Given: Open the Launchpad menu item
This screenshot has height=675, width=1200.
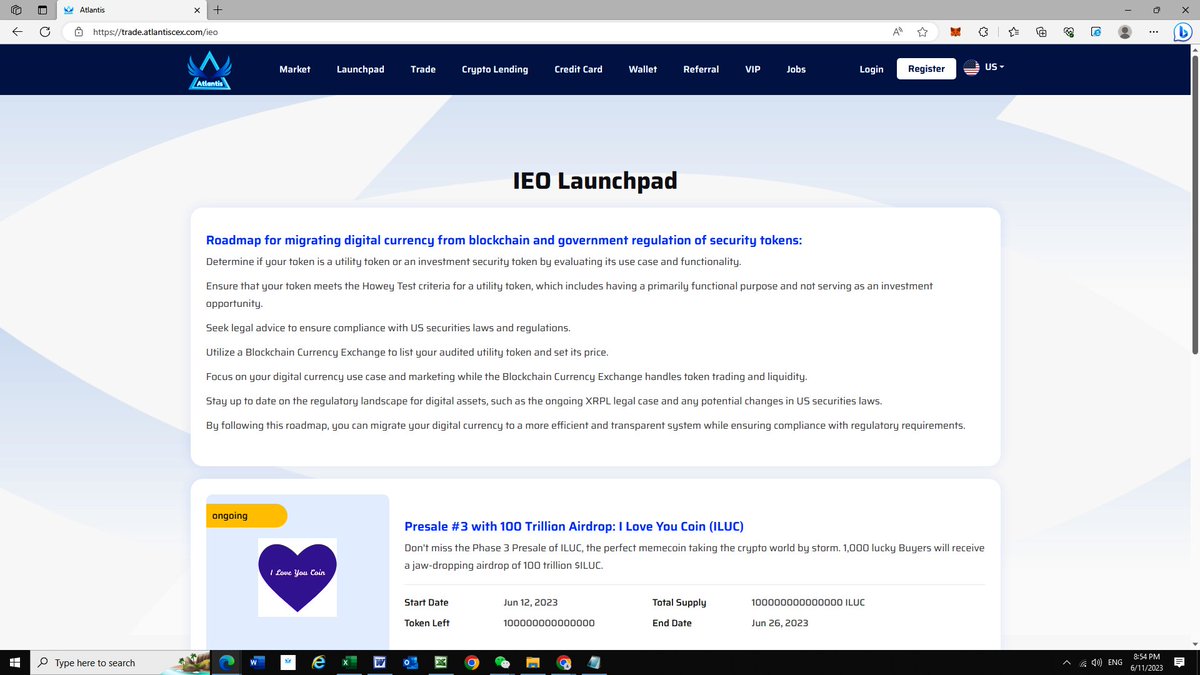Looking at the screenshot, I should [x=360, y=69].
